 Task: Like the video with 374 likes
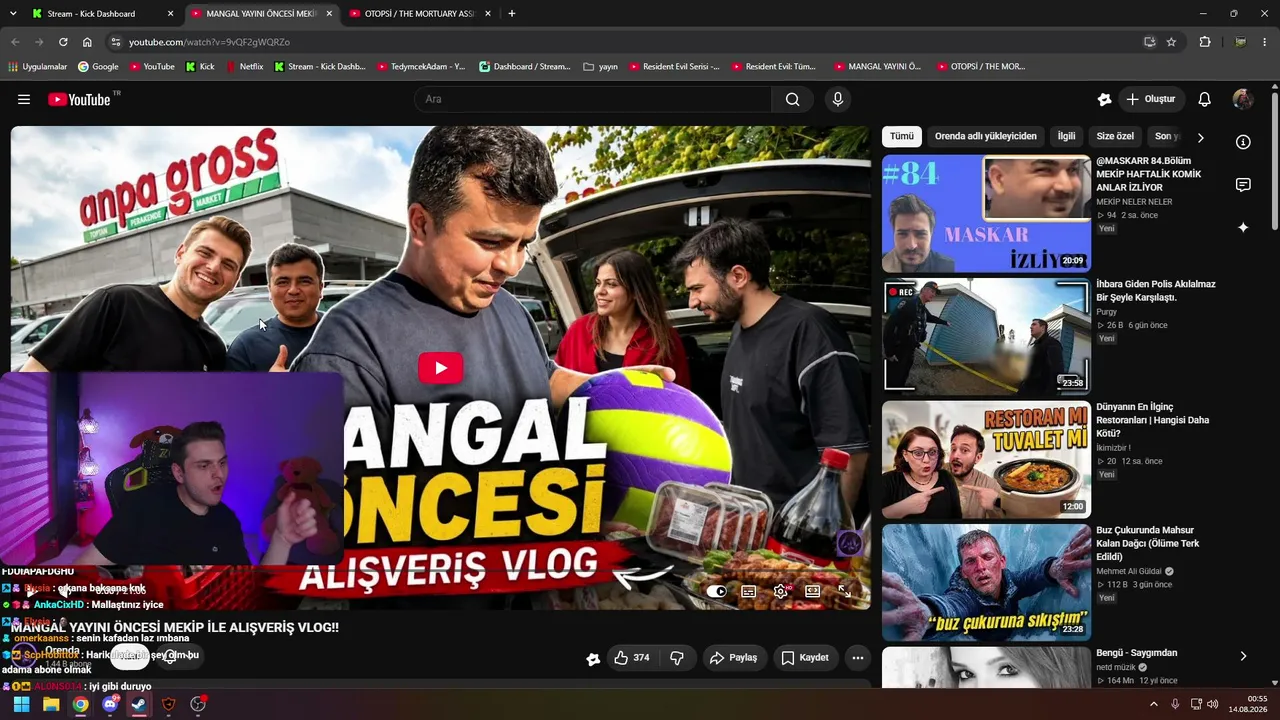click(632, 657)
